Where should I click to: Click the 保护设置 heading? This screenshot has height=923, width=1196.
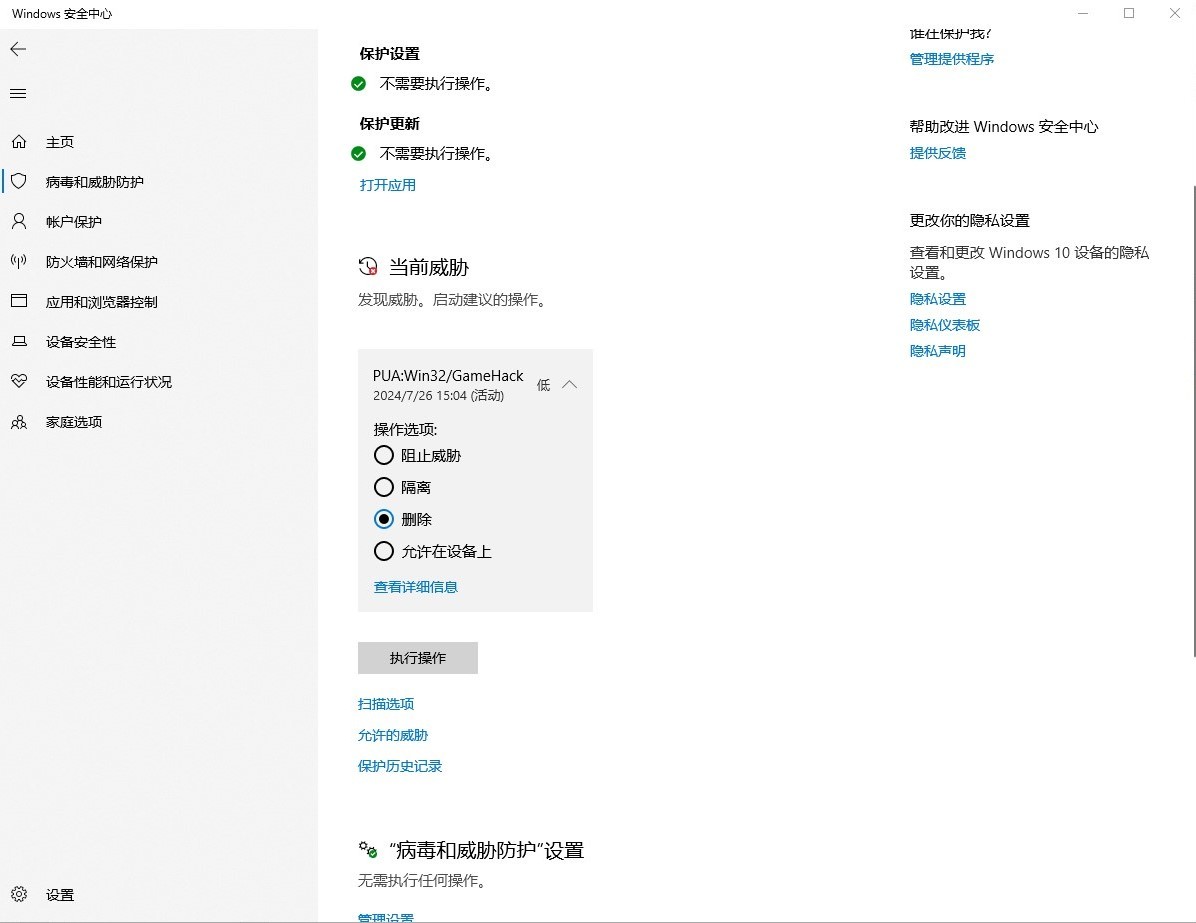coord(390,53)
